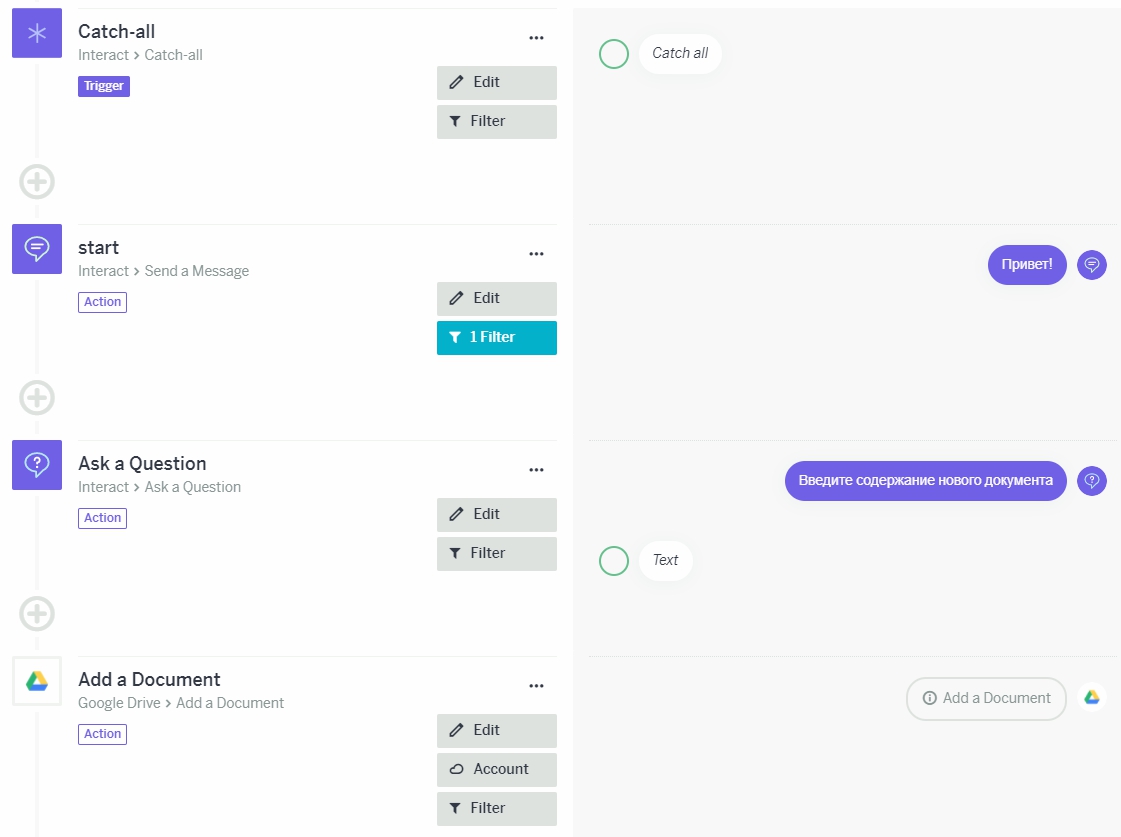This screenshot has width=1121, height=837.
Task: Open the Ask a Question three-dot menu
Action: [536, 470]
